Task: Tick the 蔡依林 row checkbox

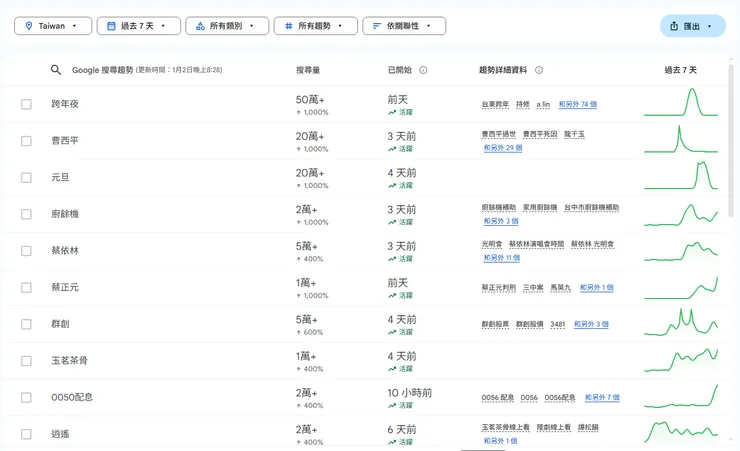Action: 26,251
